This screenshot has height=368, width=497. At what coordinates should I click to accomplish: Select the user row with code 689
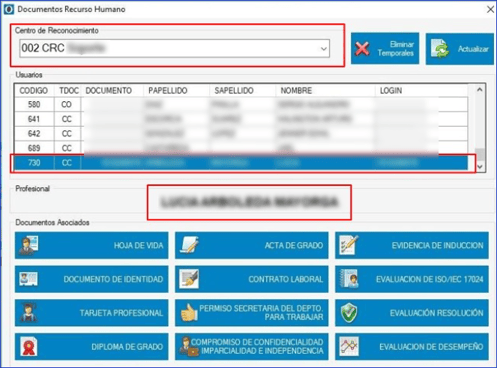241,148
